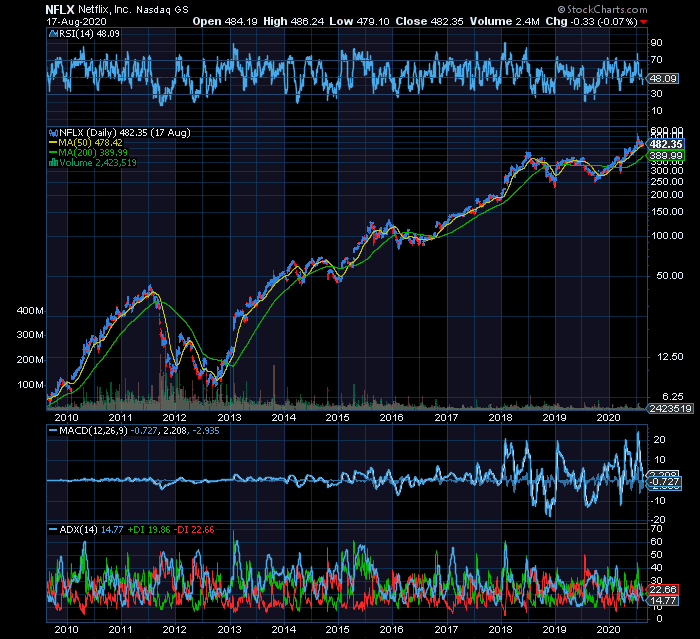Click the -2.935 MACD histogram value in the legend
Viewport: 700px width, 639px height.
tap(205, 431)
